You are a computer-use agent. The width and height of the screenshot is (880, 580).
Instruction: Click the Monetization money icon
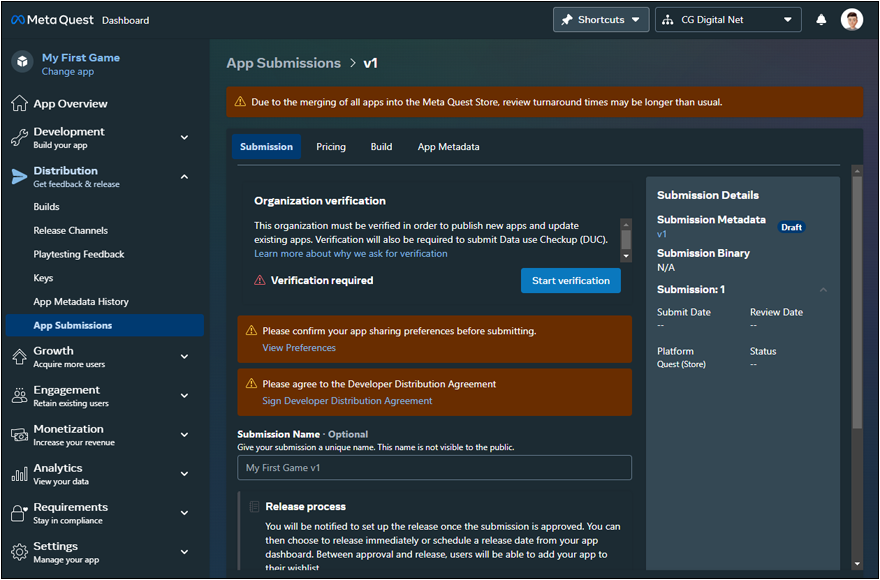[x=19, y=435]
